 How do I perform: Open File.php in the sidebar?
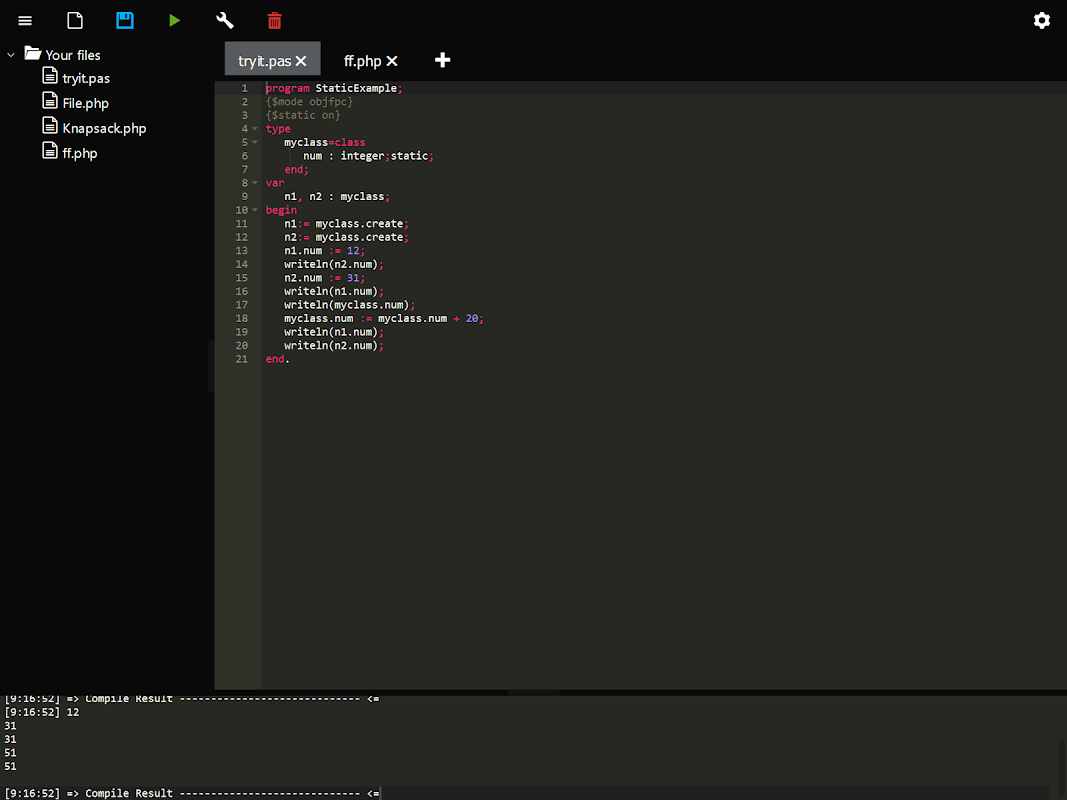click(x=85, y=103)
